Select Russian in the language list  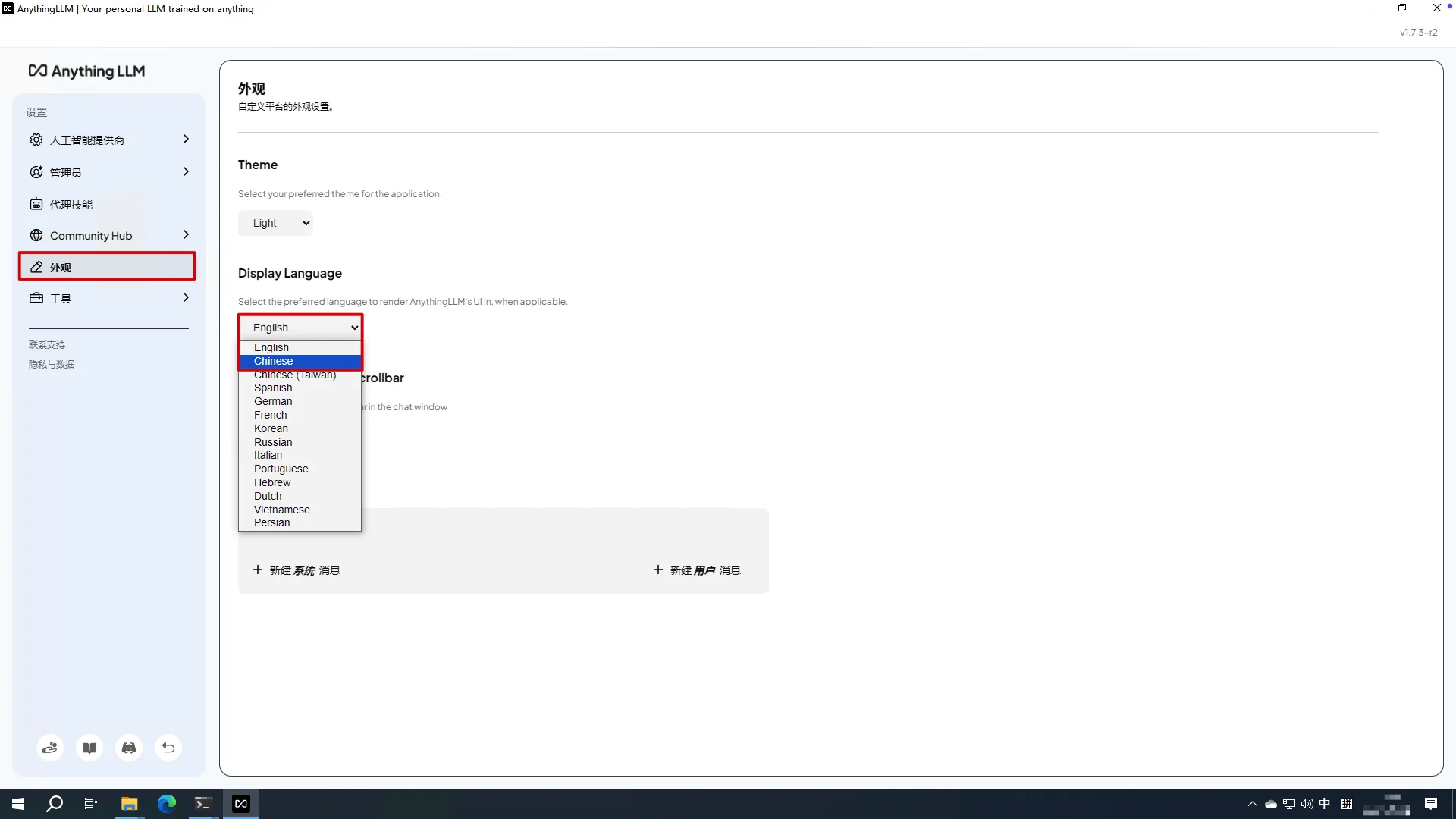coord(300,443)
